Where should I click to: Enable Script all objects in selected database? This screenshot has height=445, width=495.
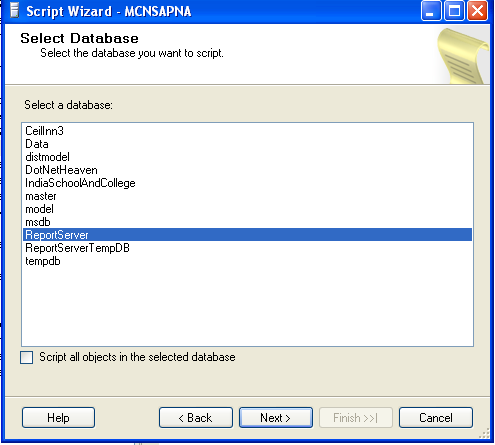tap(27, 357)
